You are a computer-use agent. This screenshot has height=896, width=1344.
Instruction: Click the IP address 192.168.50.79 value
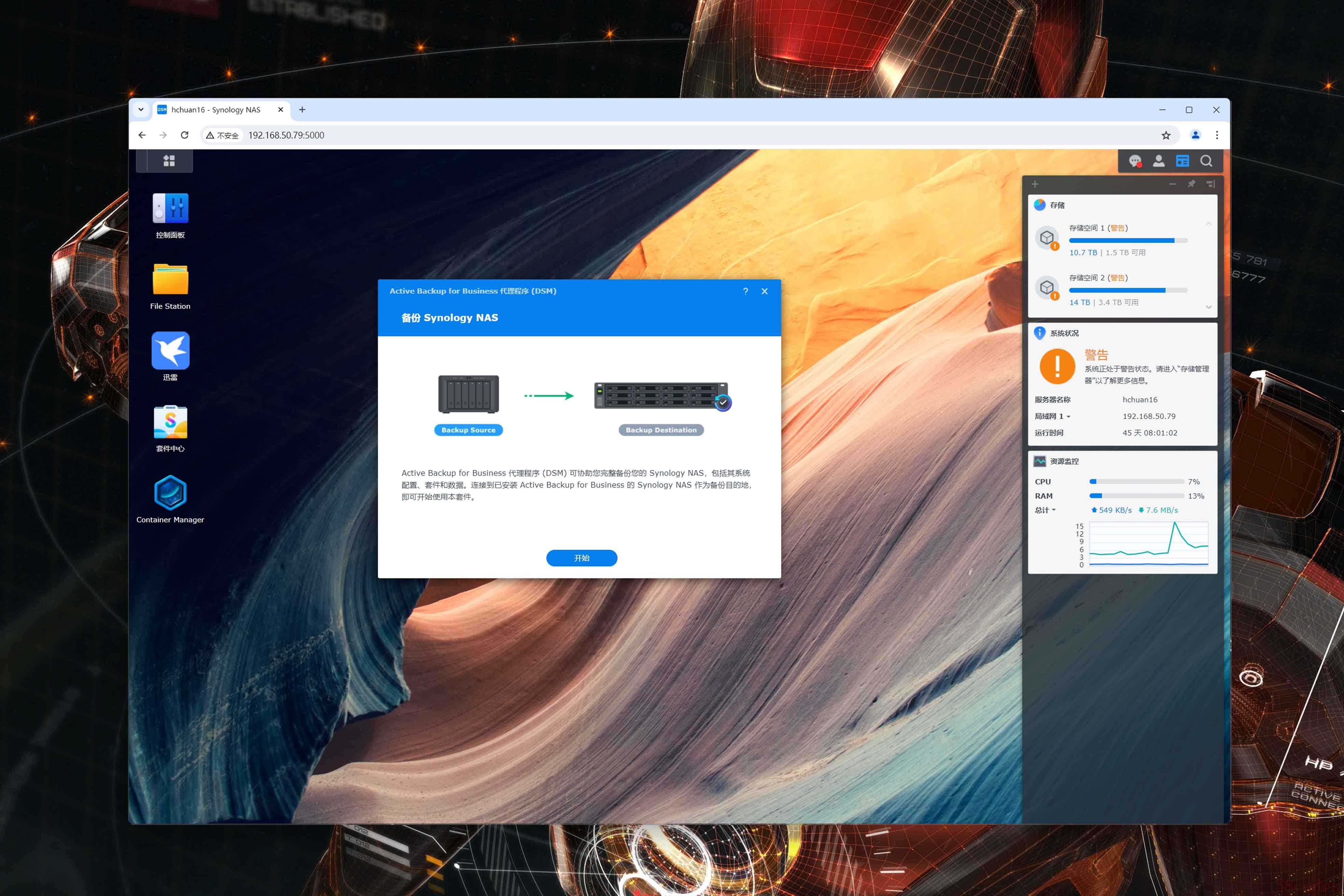pyautogui.click(x=1149, y=417)
